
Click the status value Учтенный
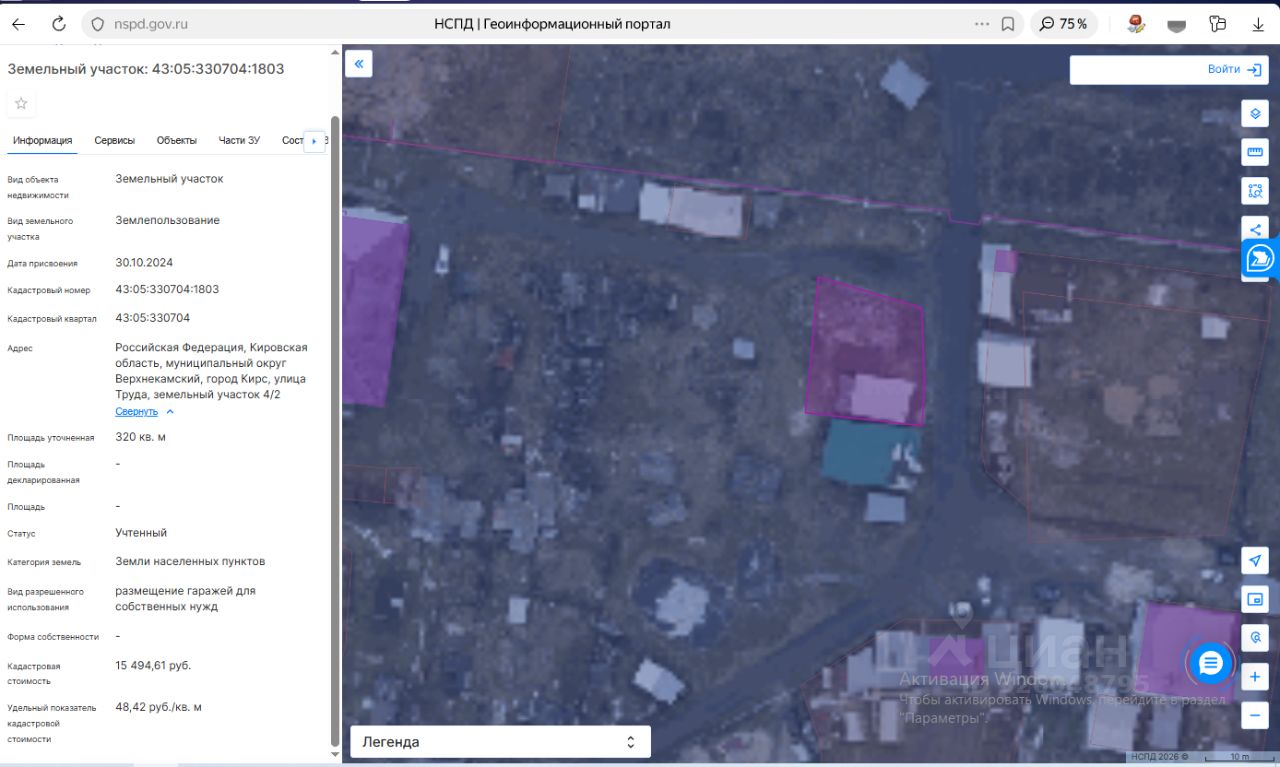pos(141,533)
